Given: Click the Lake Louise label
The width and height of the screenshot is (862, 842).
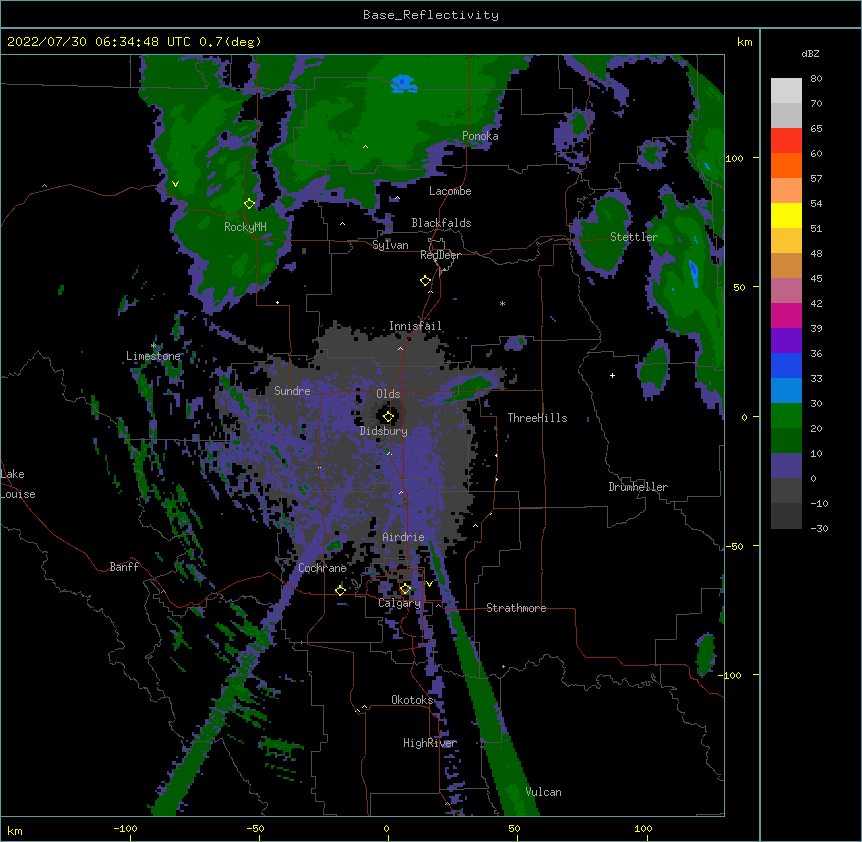Looking at the screenshot, I should pyautogui.click(x=18, y=484).
